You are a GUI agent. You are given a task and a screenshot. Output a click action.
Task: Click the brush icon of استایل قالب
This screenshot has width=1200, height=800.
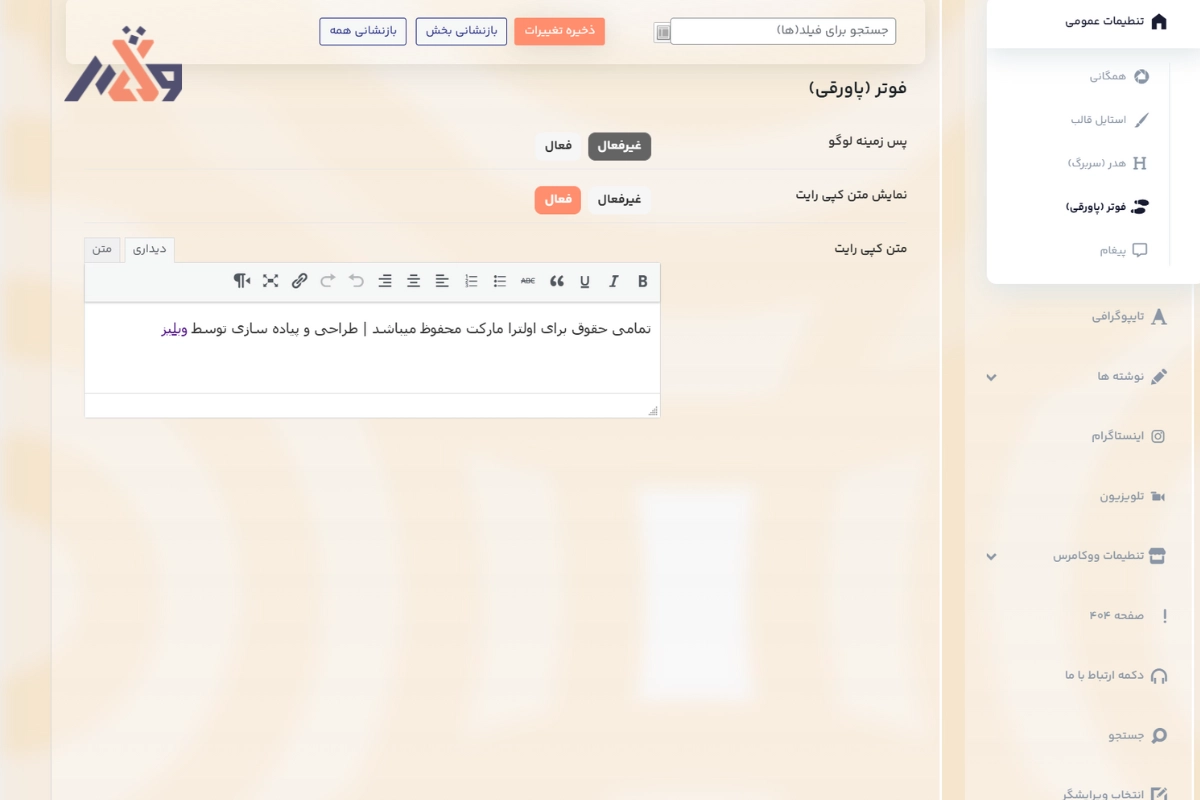pyautogui.click(x=1141, y=120)
